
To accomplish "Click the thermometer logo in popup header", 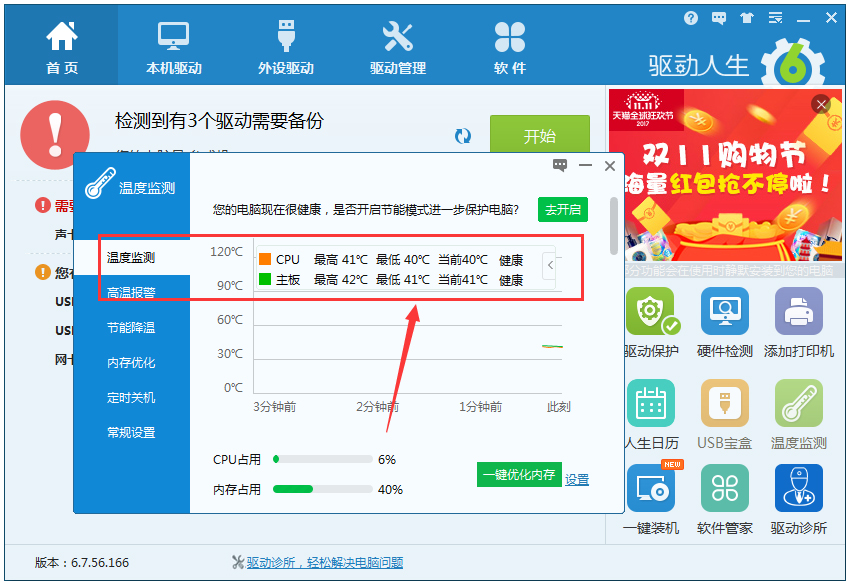I will tap(100, 182).
